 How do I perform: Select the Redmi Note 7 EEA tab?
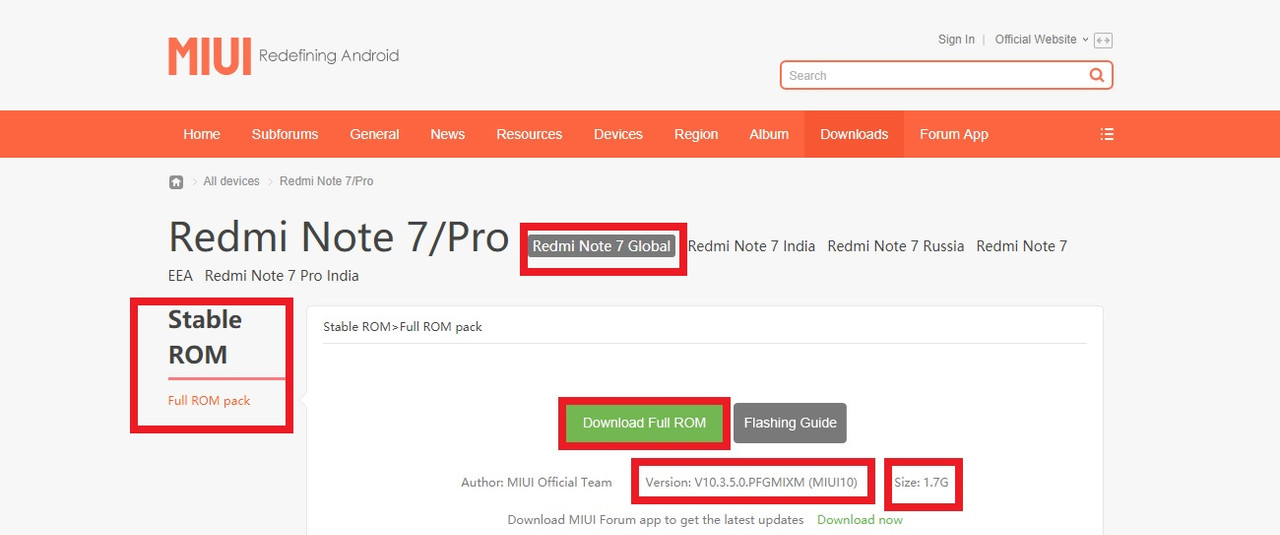tap(1021, 246)
